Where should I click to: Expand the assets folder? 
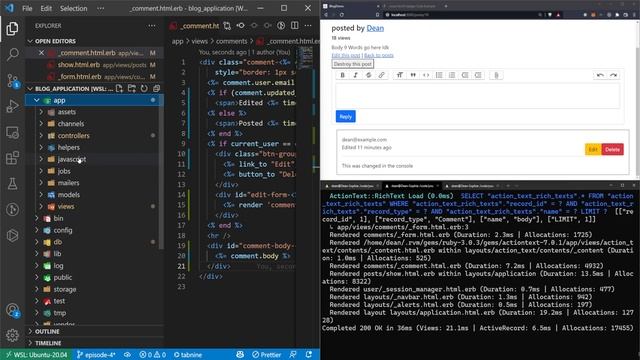point(41,112)
